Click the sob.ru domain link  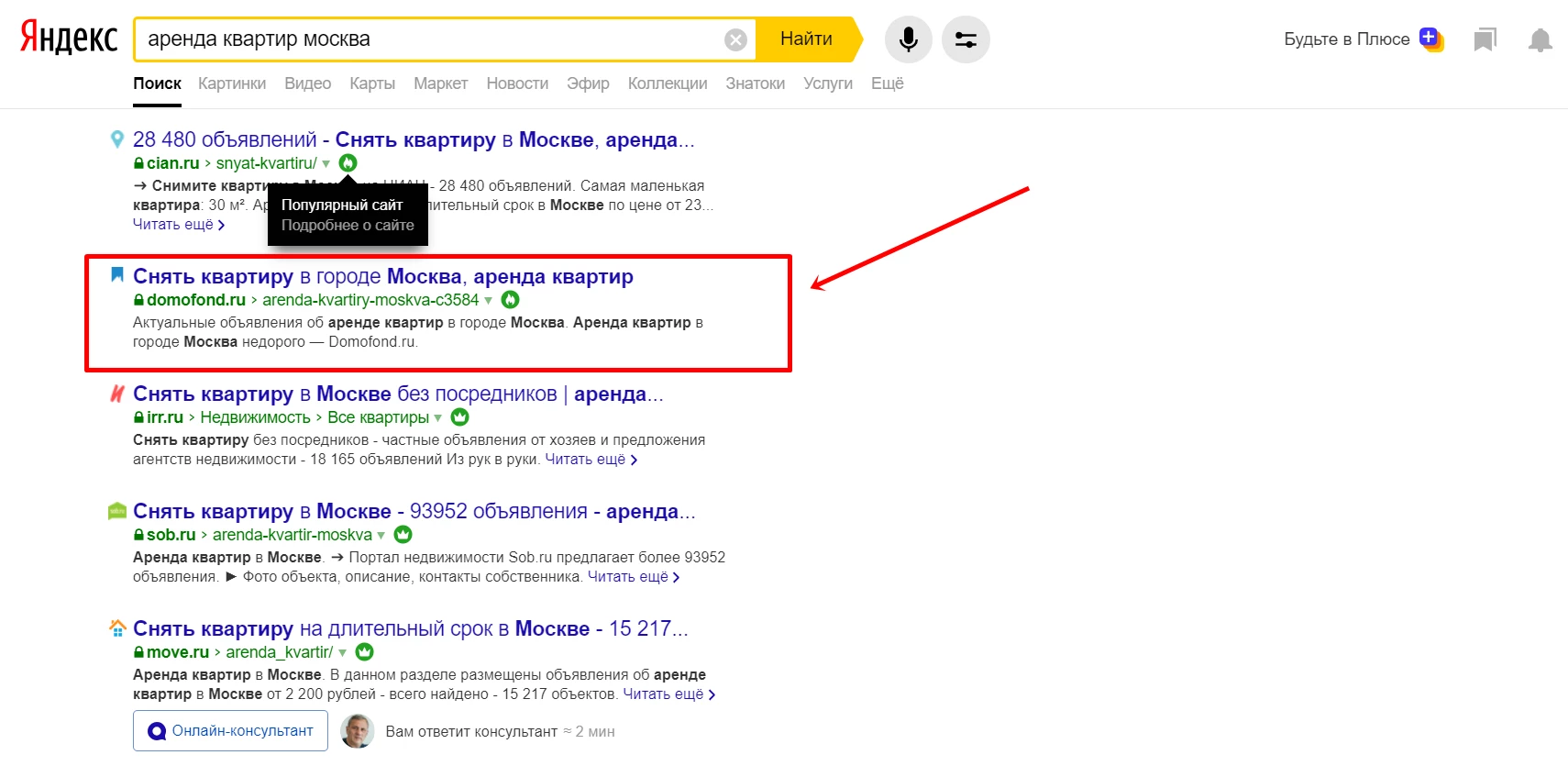pyautogui.click(x=171, y=535)
